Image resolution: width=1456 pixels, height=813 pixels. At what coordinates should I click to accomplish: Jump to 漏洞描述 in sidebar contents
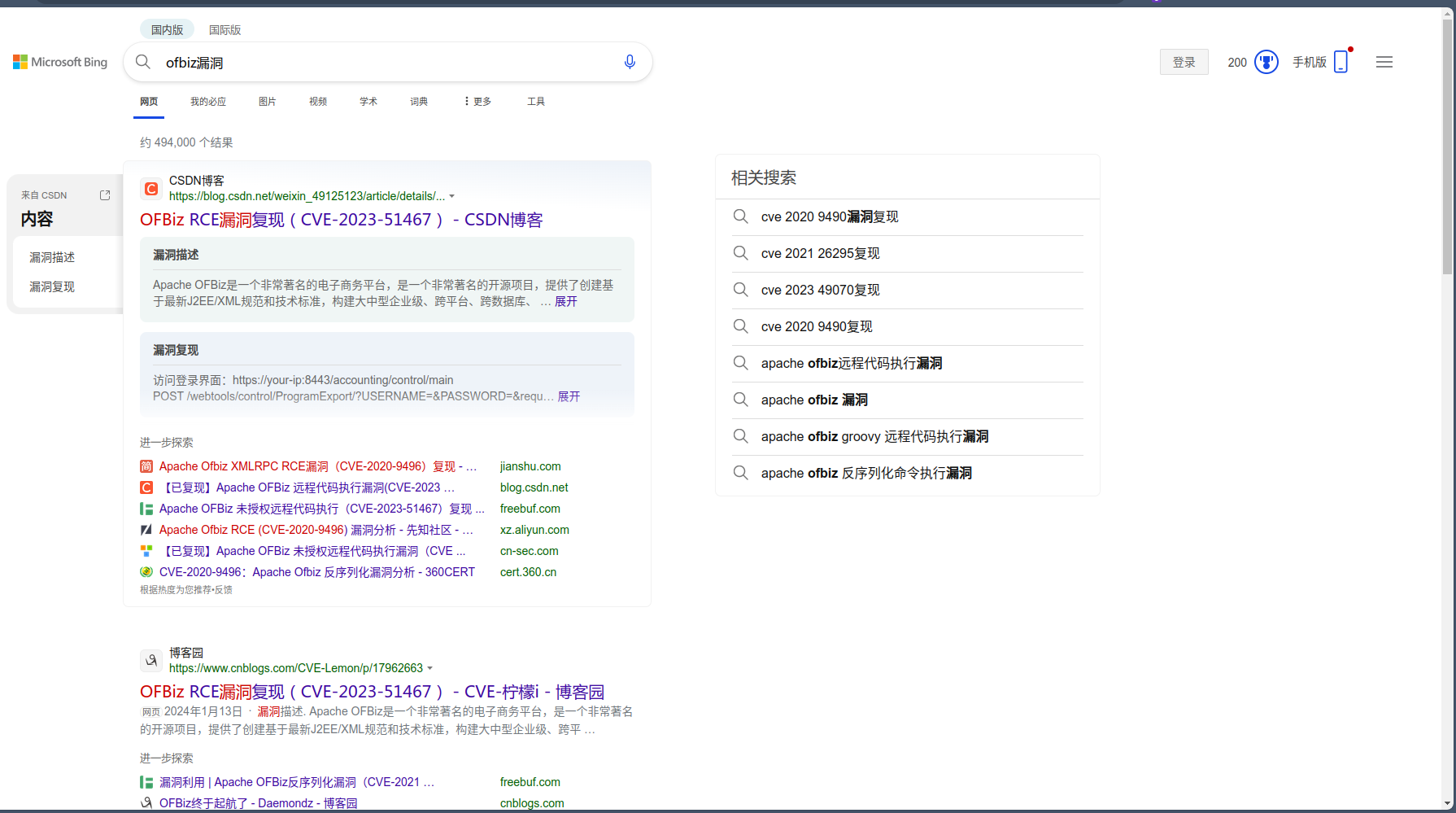tap(52, 257)
